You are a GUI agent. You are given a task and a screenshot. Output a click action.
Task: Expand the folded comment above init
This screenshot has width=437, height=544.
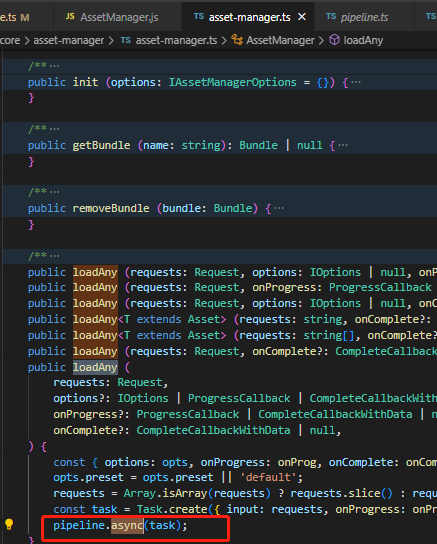(54, 66)
